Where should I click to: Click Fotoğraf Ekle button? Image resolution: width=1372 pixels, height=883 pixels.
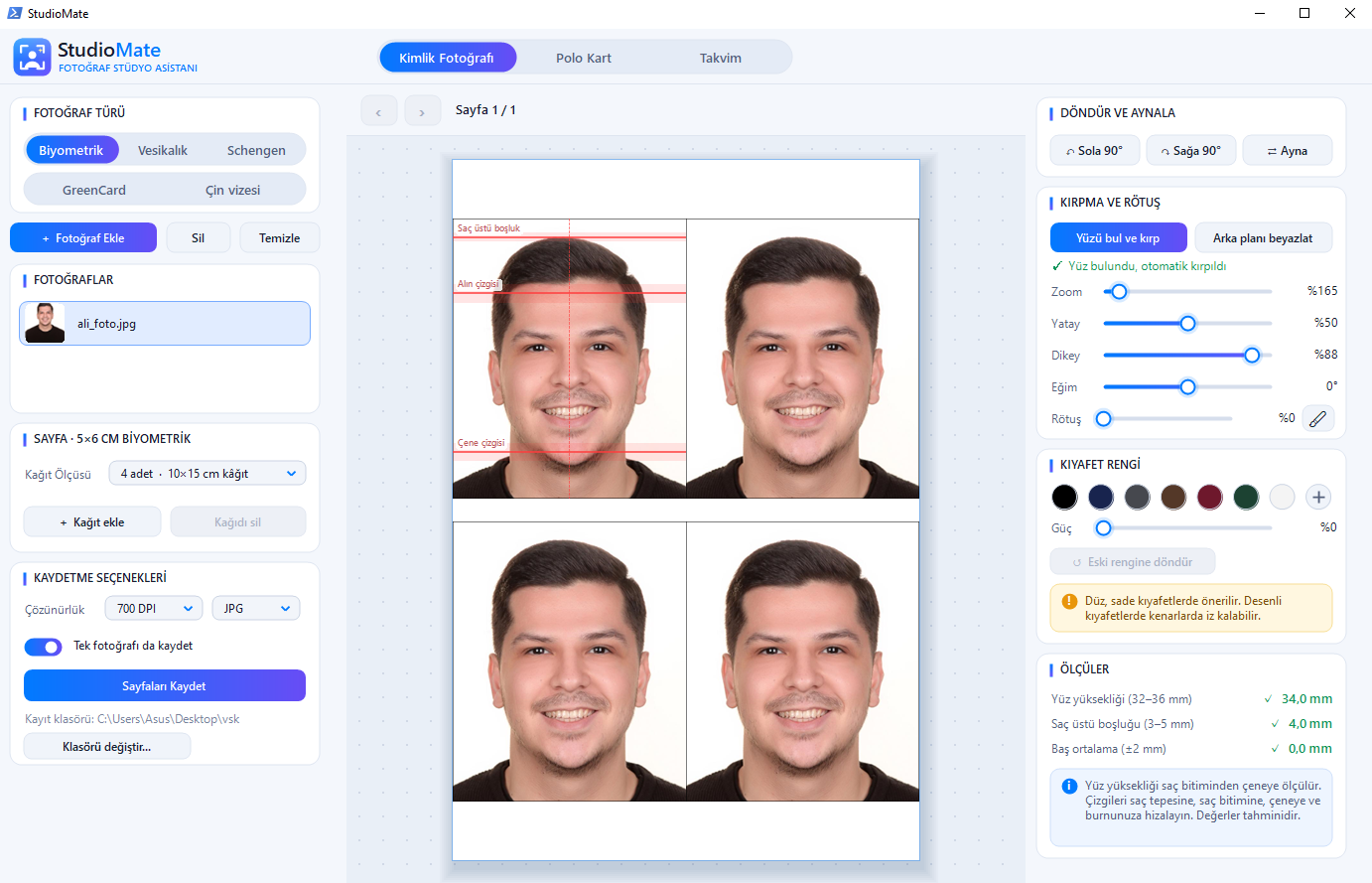tap(83, 238)
